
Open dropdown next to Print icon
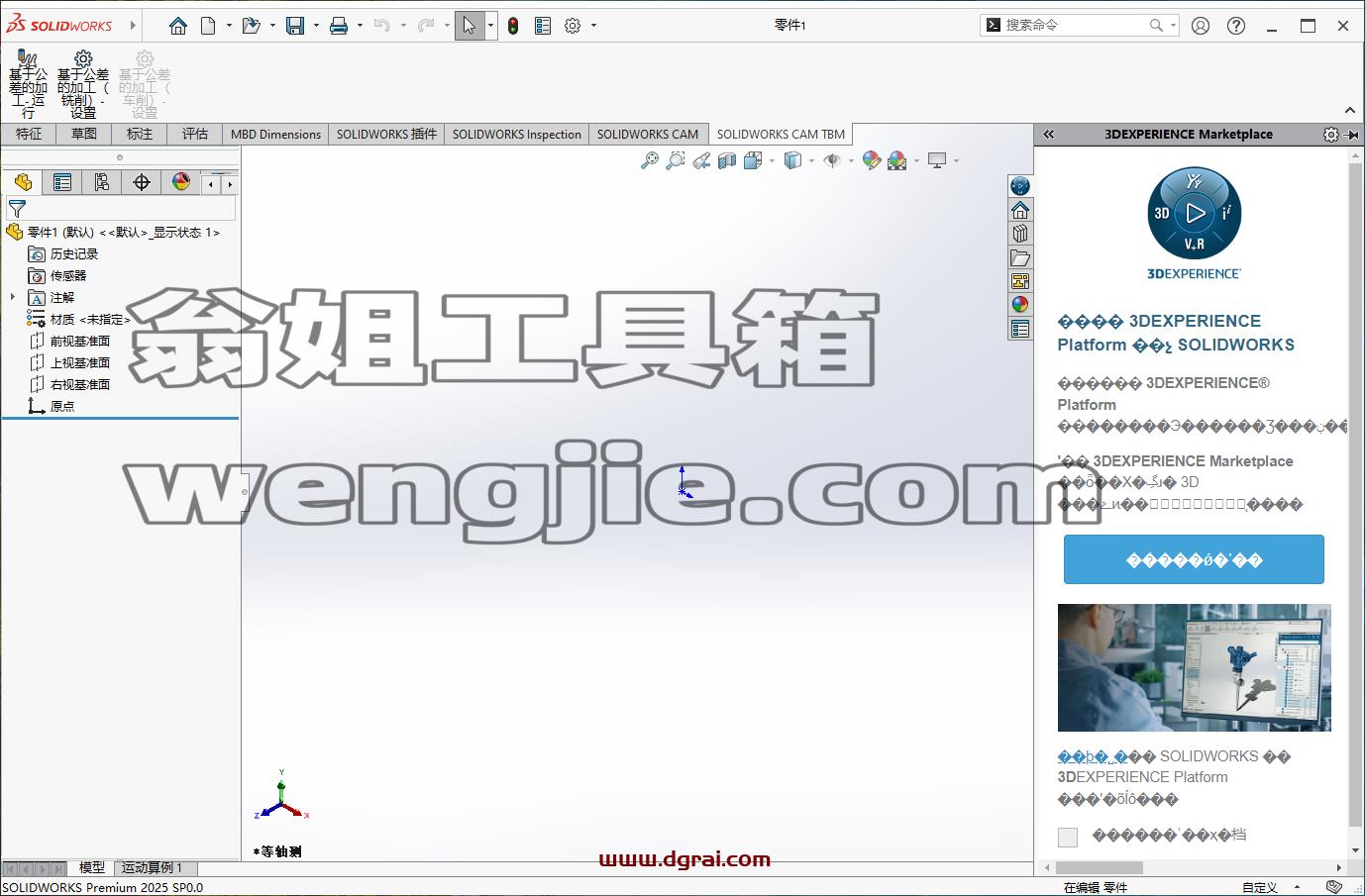point(360,26)
